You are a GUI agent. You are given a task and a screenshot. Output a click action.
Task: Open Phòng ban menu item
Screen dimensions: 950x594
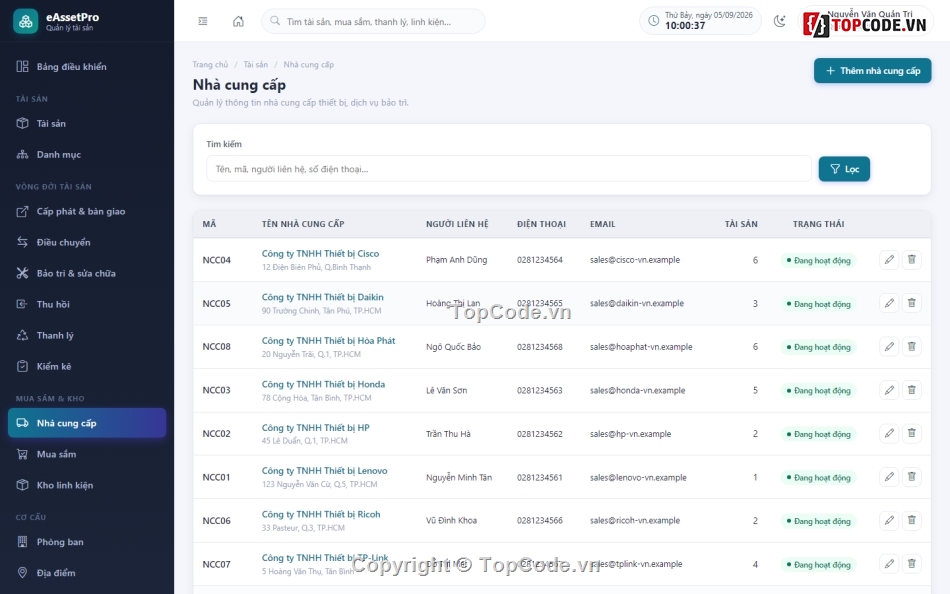point(87,542)
